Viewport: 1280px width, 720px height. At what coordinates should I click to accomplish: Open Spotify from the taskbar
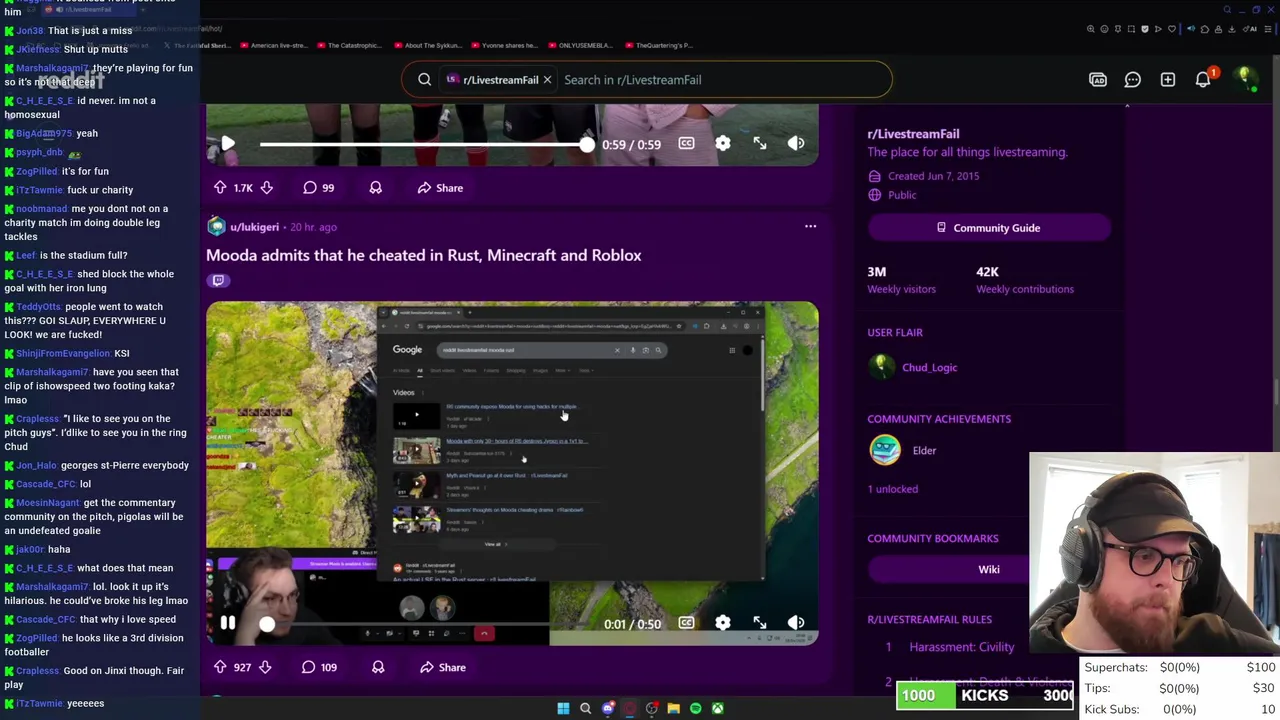click(695, 709)
